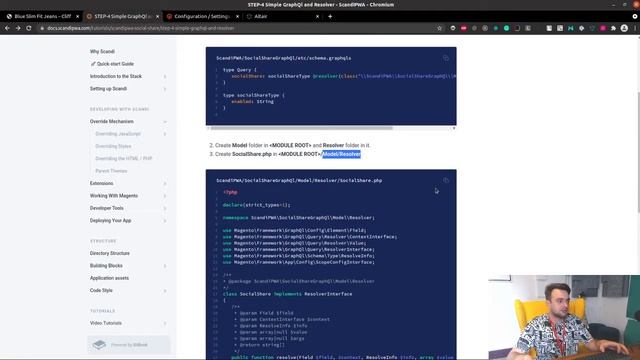
Task: Click the page vertical scrollbar thumb
Action: click(638, 152)
